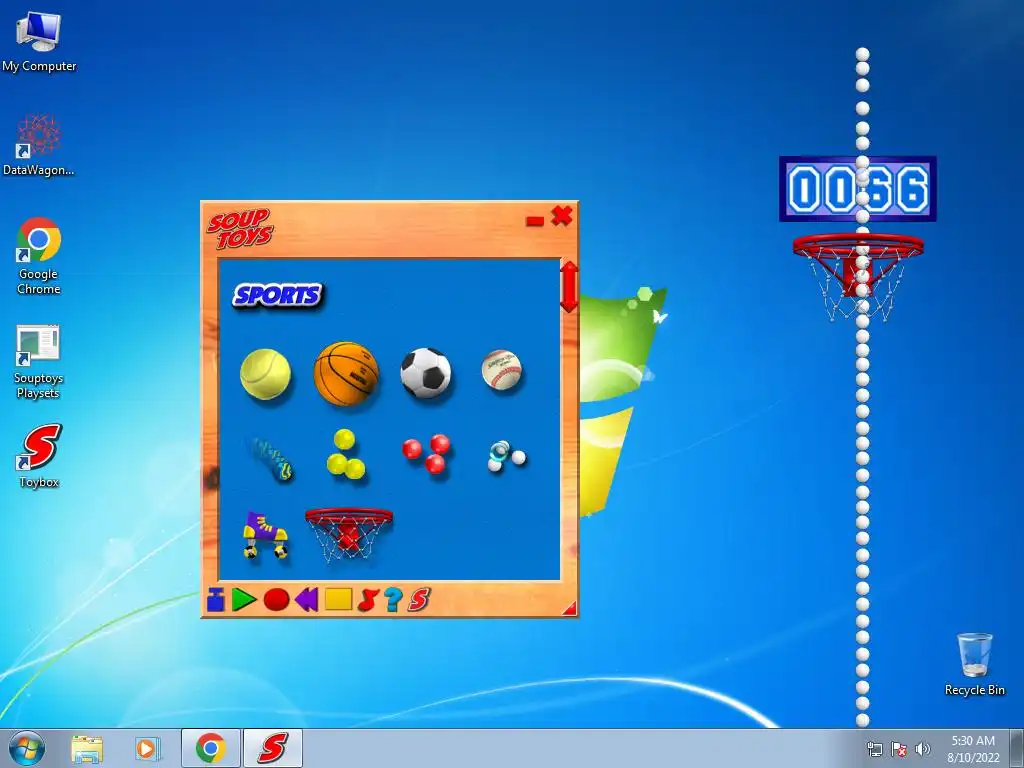Open Windows Media Player from the taskbar

[x=148, y=749]
